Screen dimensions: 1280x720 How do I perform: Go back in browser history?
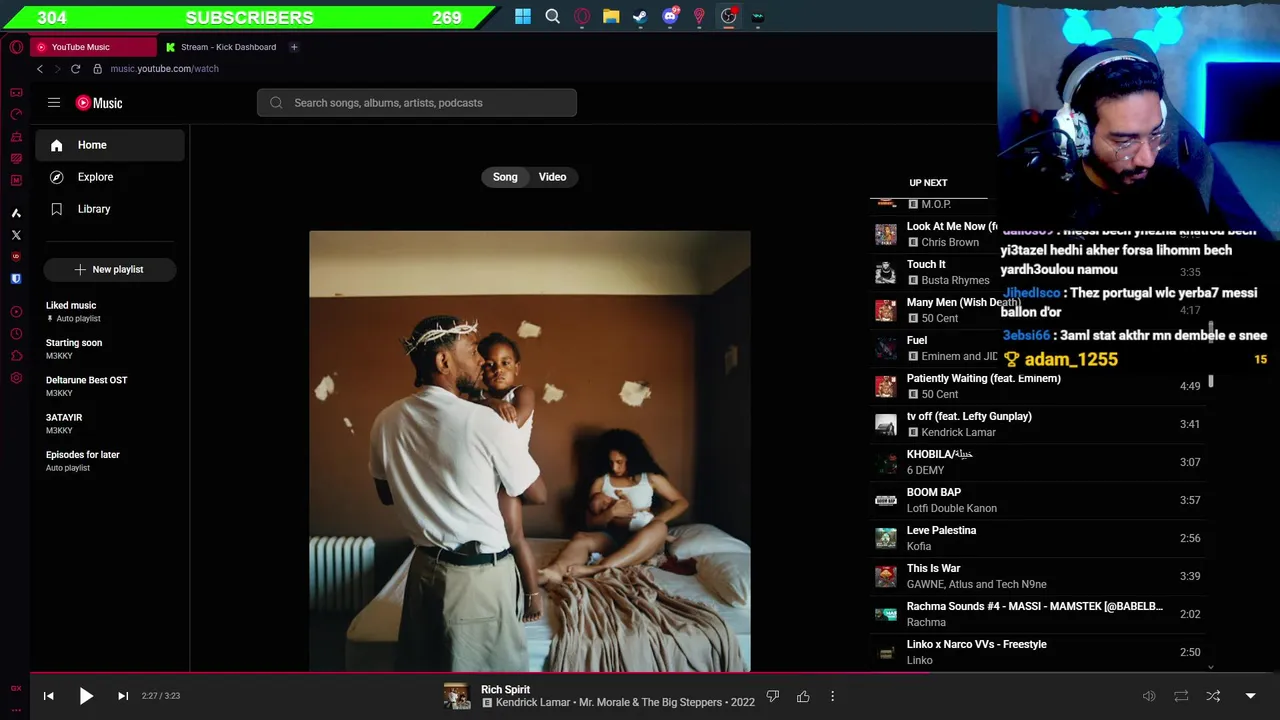coord(40,69)
